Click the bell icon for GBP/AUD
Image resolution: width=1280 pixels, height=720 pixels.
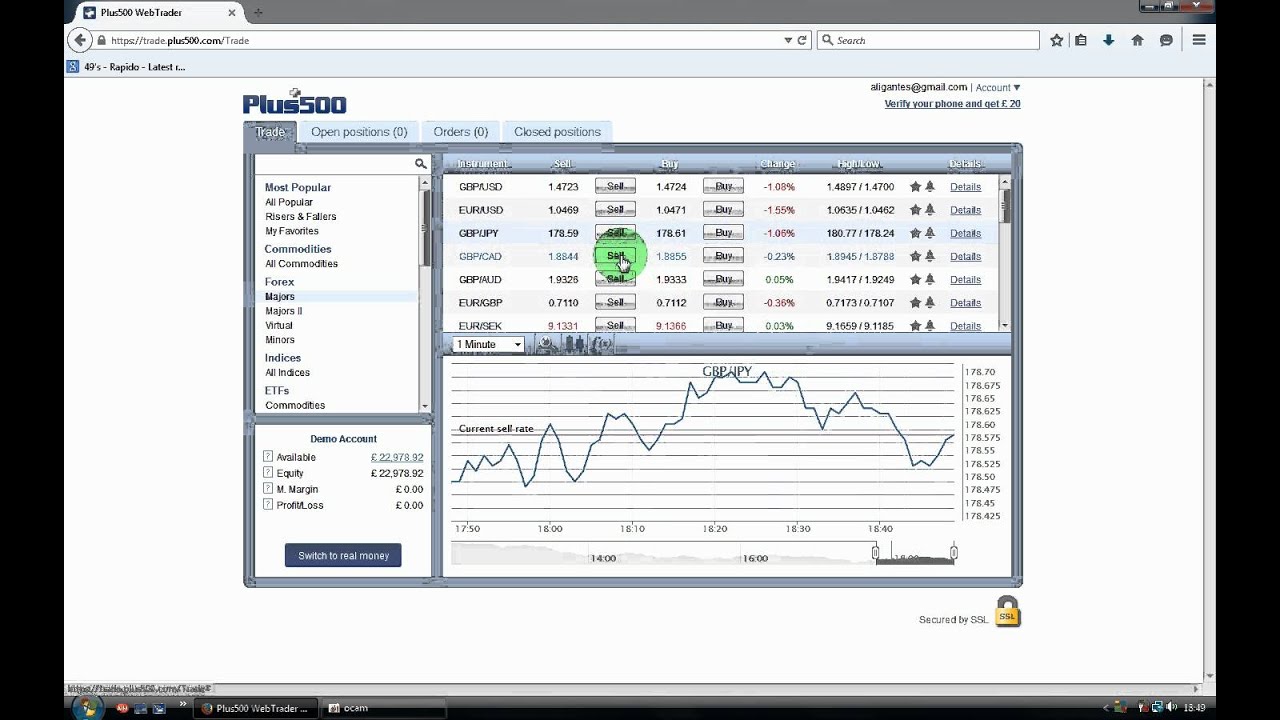tap(930, 279)
